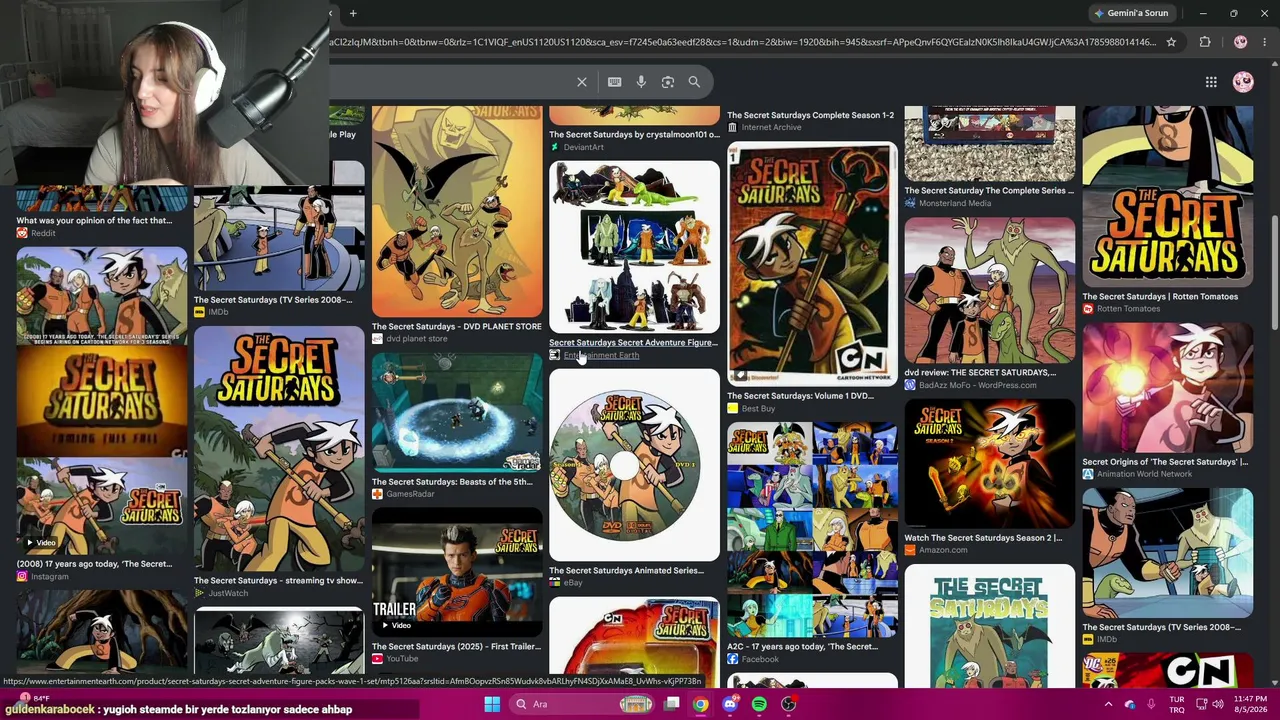The width and height of the screenshot is (1280, 720).
Task: Open Task View on the taskbar
Action: click(672, 704)
